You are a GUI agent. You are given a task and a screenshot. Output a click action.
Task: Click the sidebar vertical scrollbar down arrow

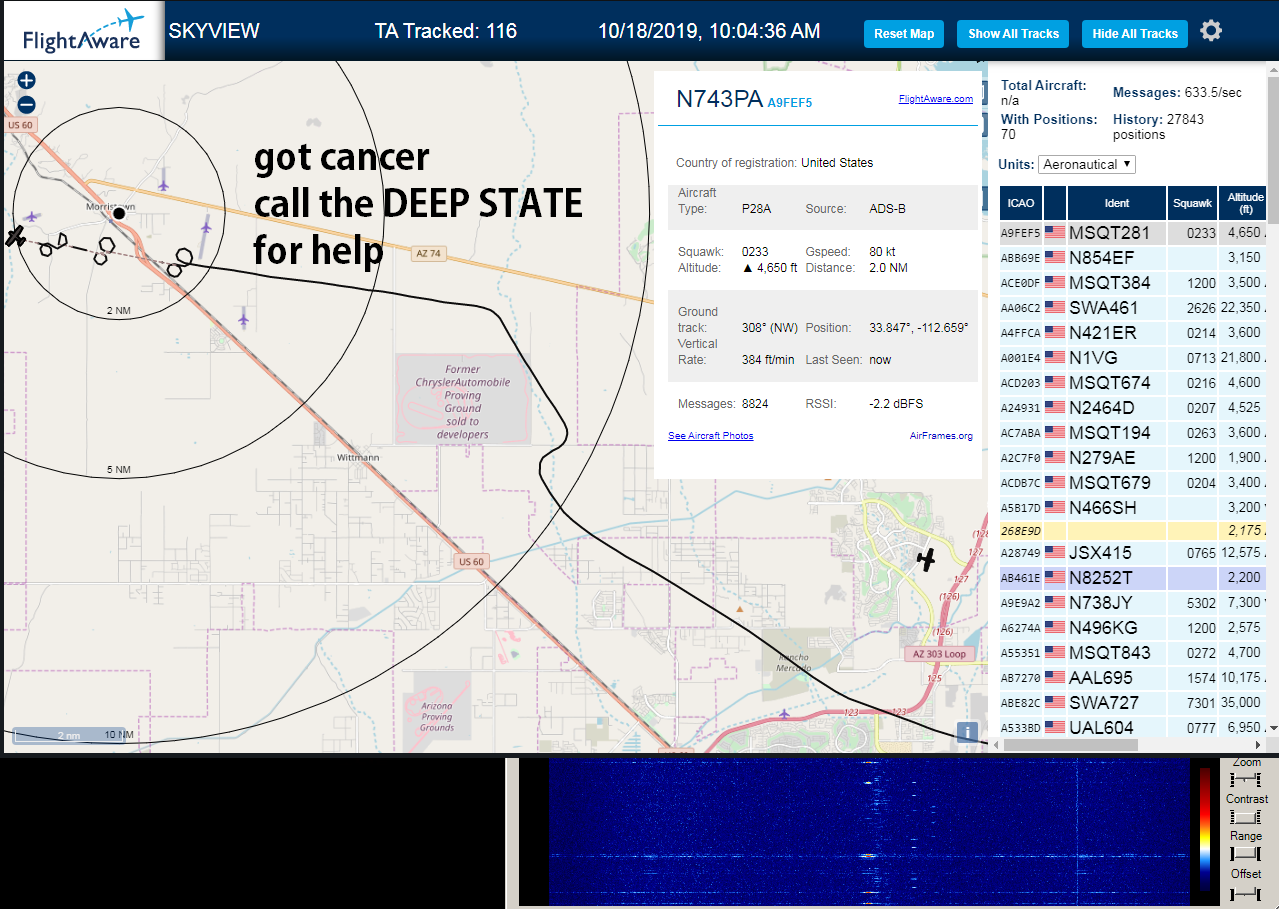click(1273, 727)
